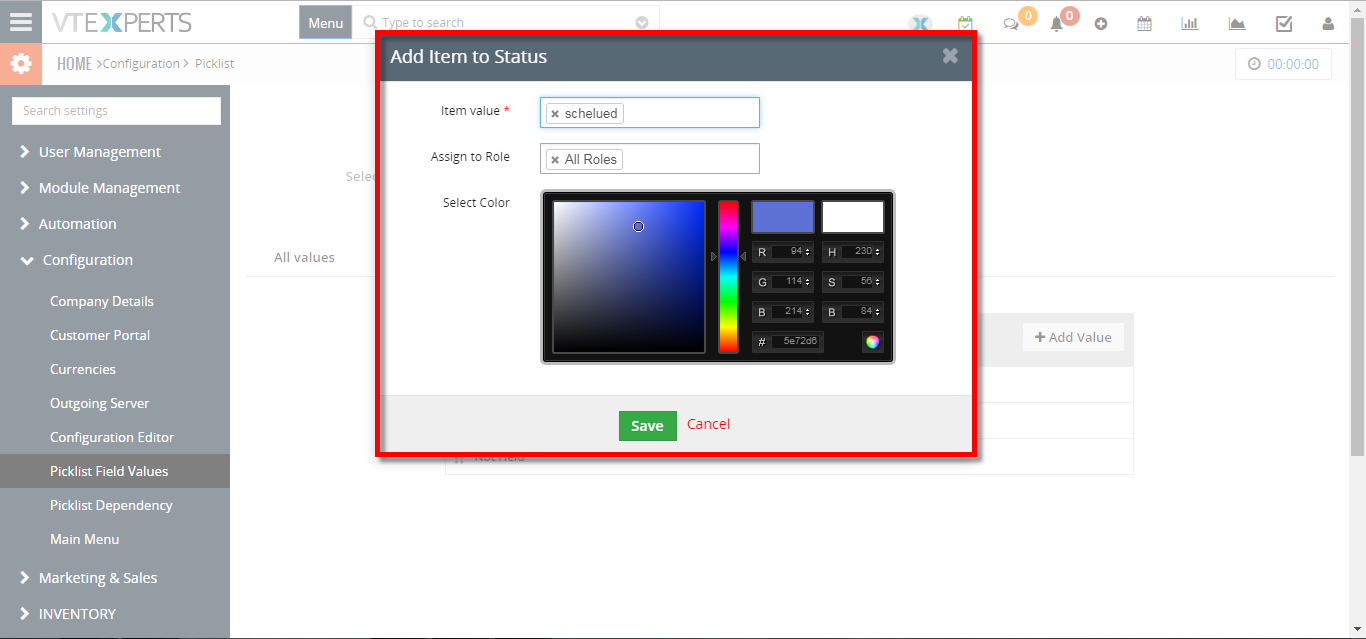The image size is (1366, 639).
Task: Save the new status item
Action: pyautogui.click(x=647, y=425)
